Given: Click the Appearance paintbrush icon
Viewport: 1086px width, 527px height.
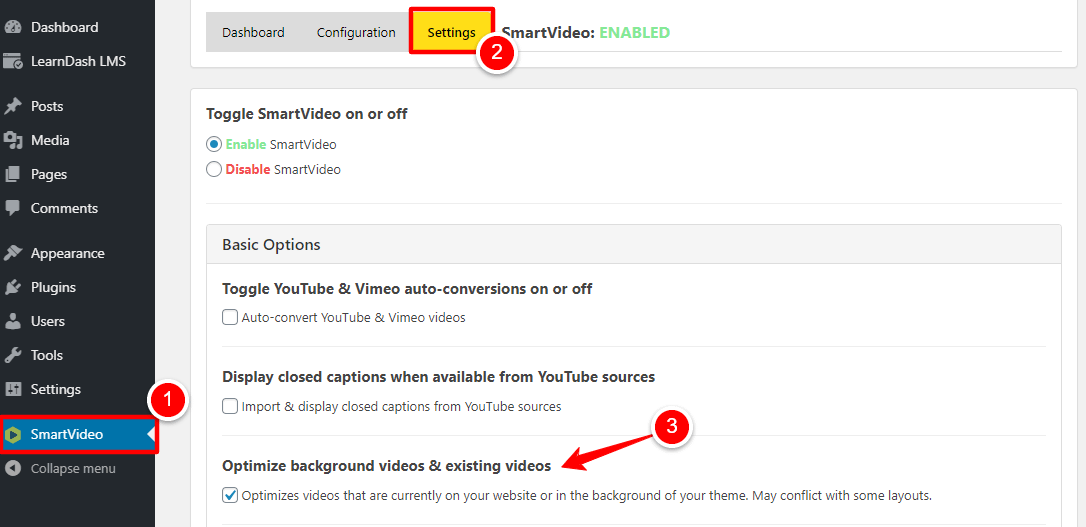Looking at the screenshot, I should click(12, 253).
